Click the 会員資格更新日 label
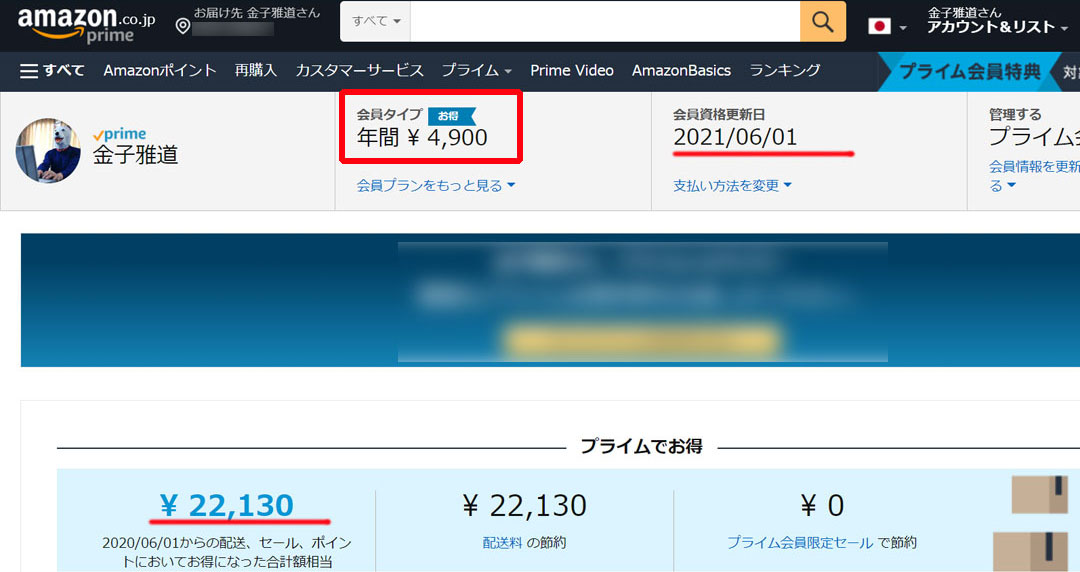 (x=719, y=114)
